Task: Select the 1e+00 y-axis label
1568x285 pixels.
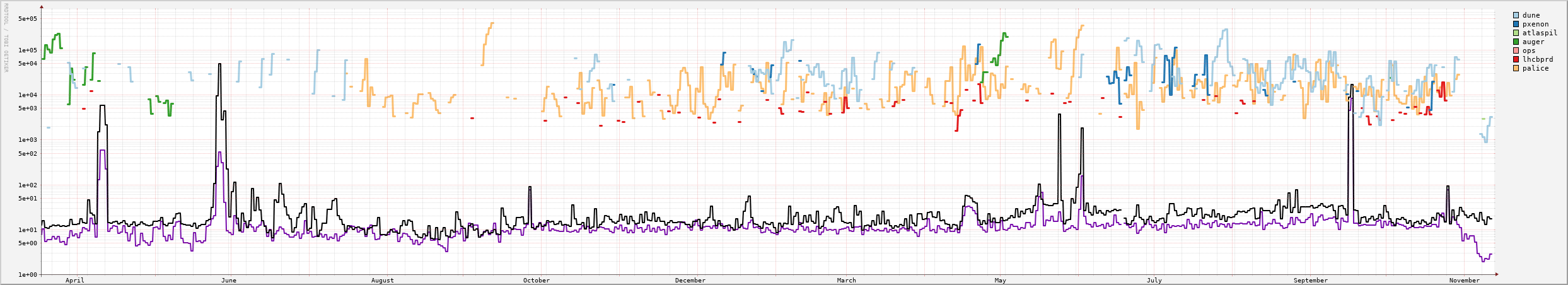Action: coord(28,275)
